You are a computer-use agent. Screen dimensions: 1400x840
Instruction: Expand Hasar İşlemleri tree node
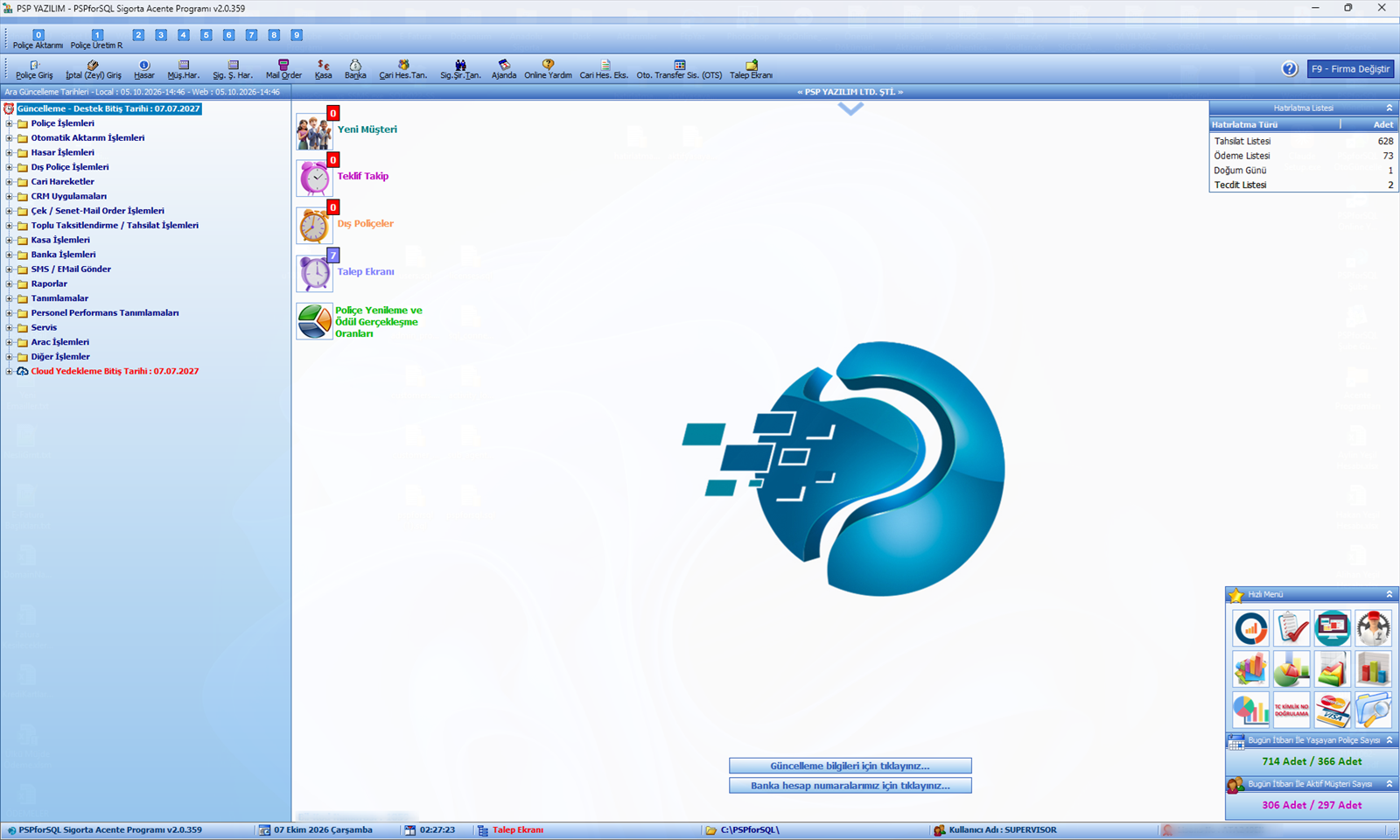[x=10, y=152]
